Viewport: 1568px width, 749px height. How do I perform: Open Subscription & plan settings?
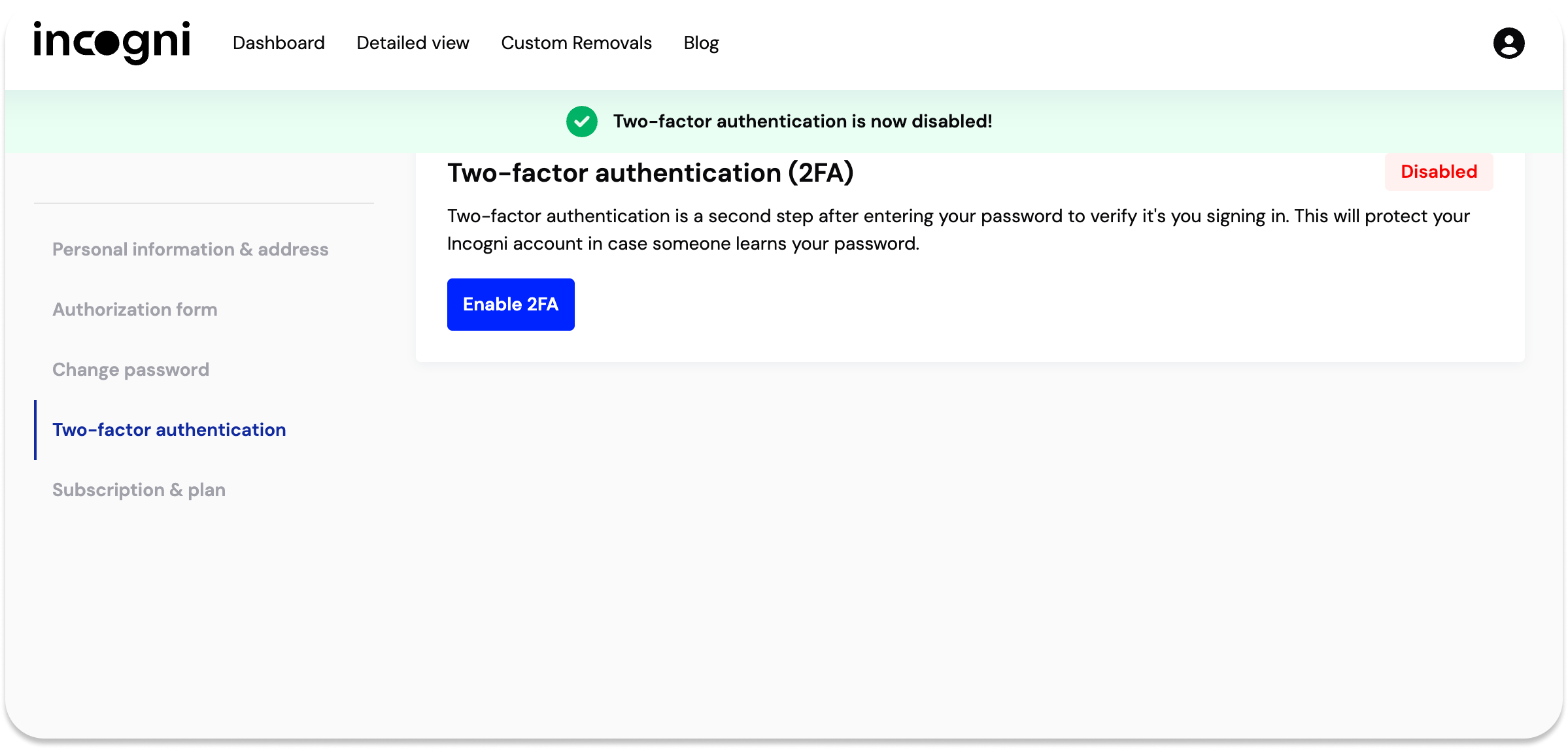point(139,490)
